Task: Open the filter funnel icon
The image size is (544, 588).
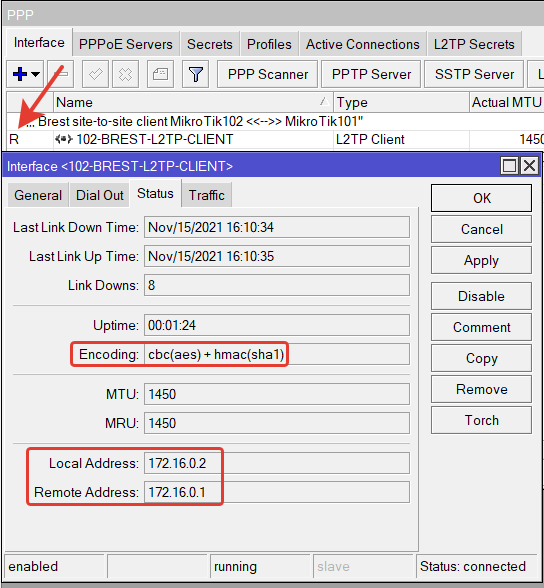Action: point(195,74)
